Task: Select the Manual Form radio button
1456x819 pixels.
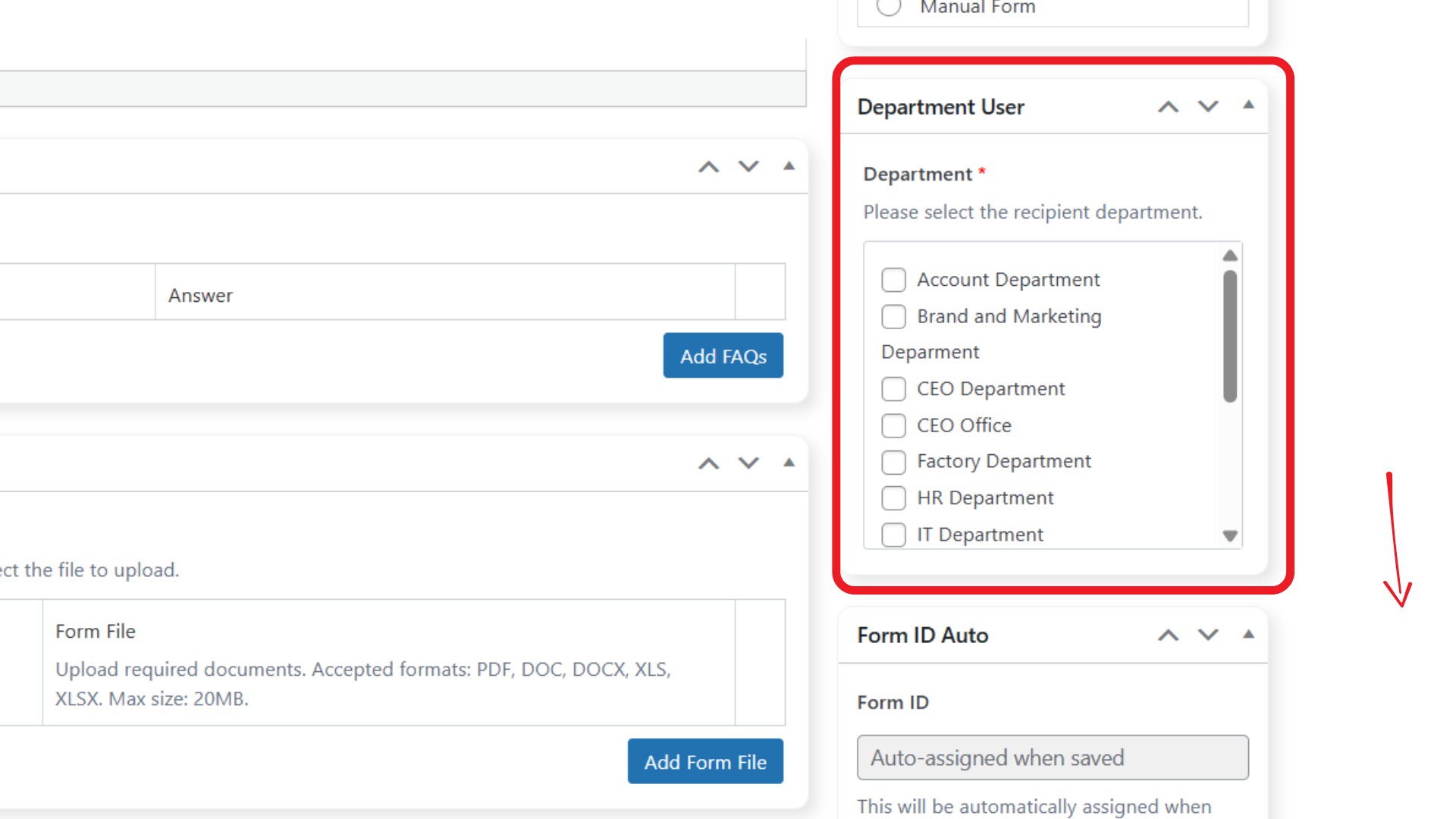Action: pyautogui.click(x=889, y=8)
